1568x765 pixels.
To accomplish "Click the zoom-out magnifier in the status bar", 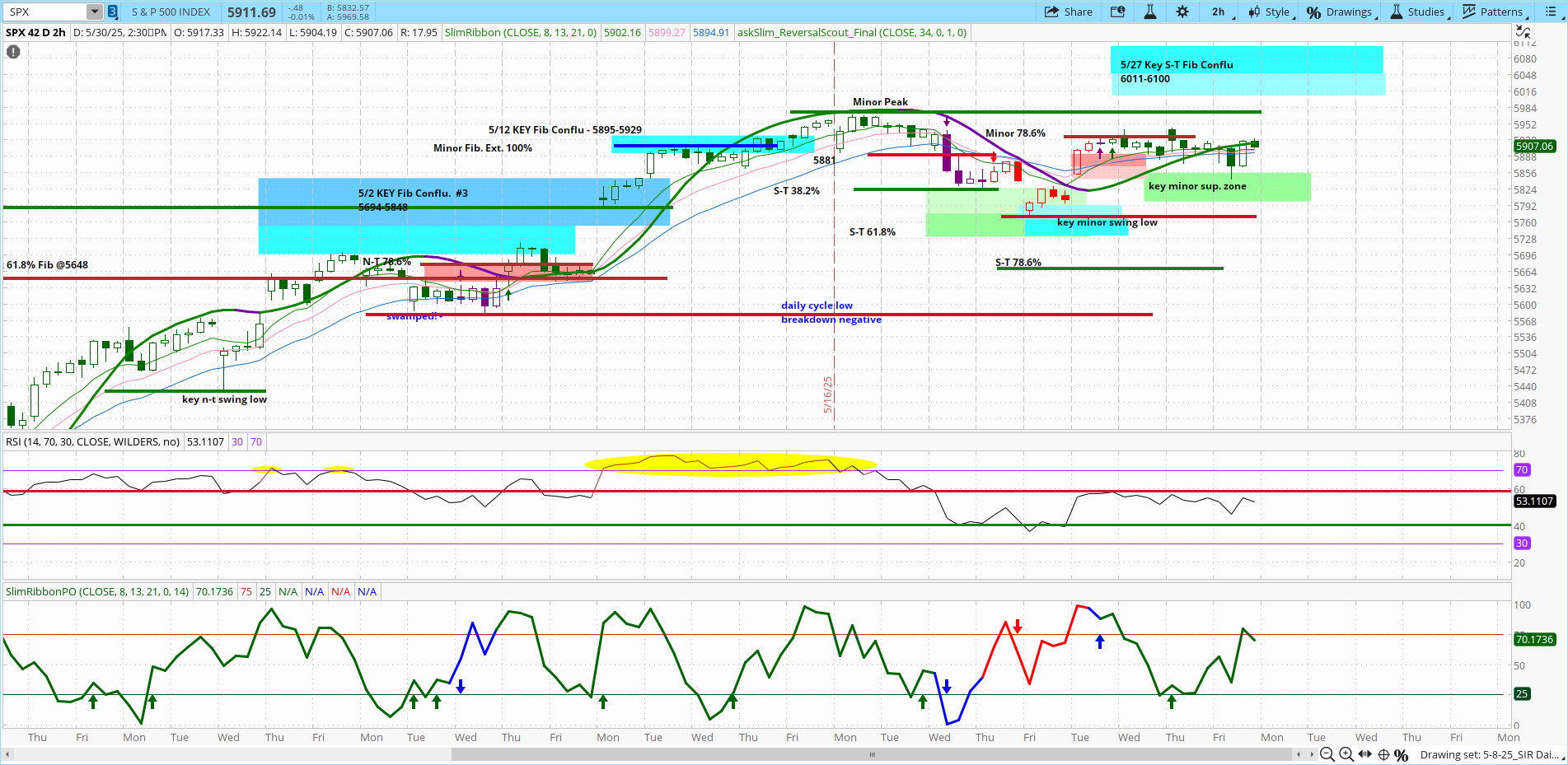I will click(x=1328, y=754).
